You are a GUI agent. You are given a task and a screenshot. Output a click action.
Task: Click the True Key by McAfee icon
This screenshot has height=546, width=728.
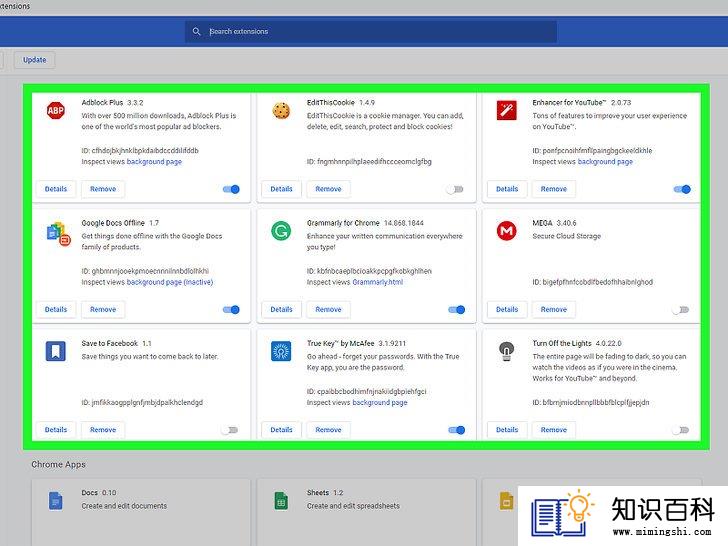coord(281,351)
